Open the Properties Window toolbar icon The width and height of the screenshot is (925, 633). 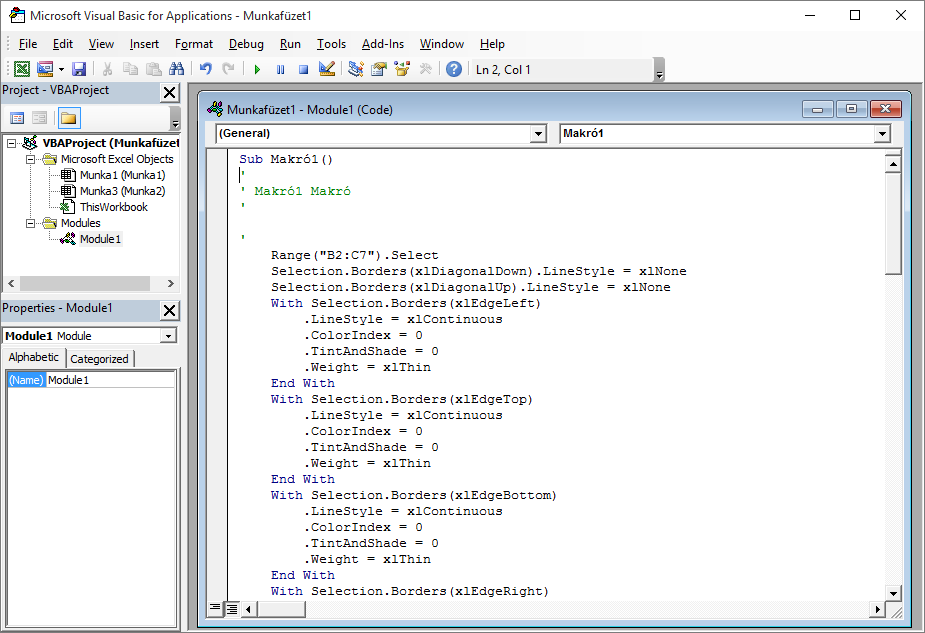(x=379, y=69)
